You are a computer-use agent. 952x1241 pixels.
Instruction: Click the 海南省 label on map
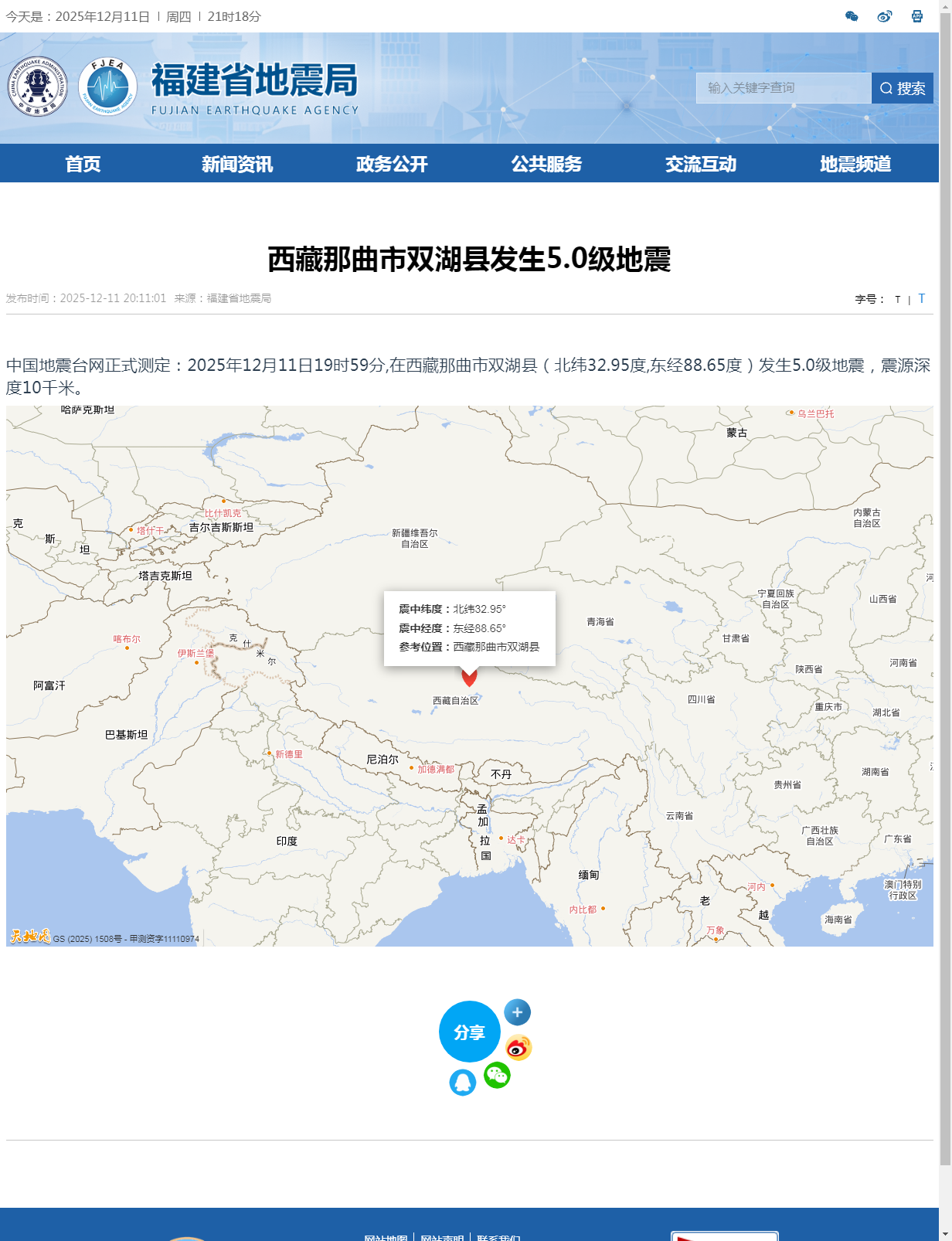(x=838, y=920)
